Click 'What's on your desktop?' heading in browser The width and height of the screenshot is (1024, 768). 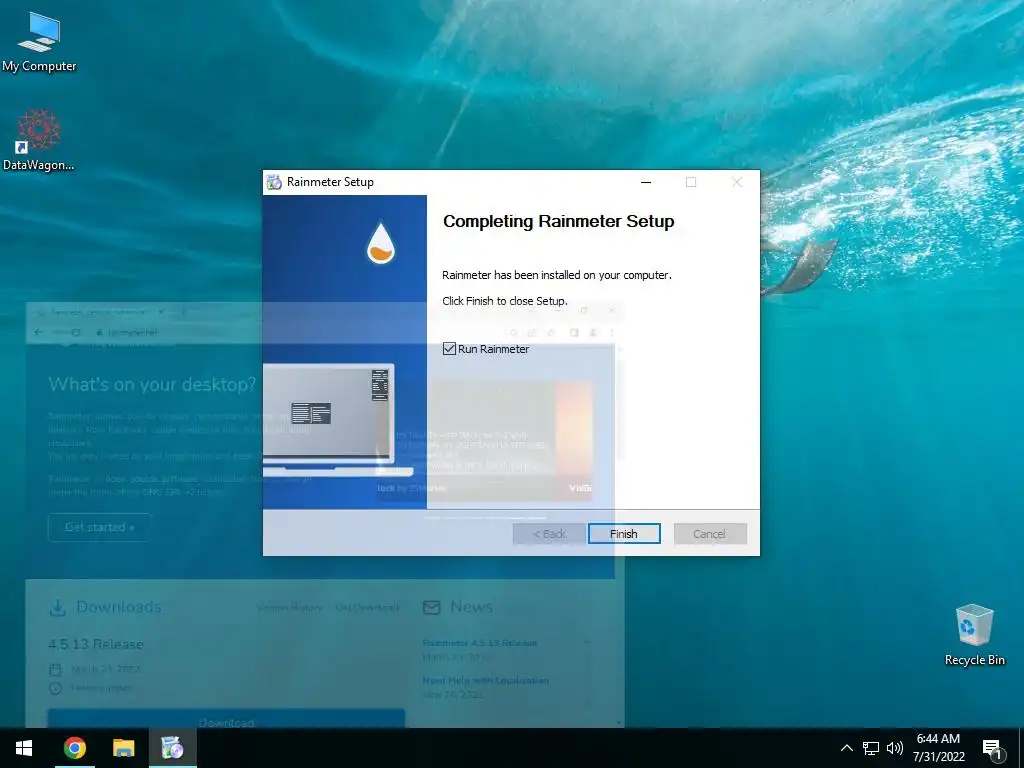coord(152,385)
